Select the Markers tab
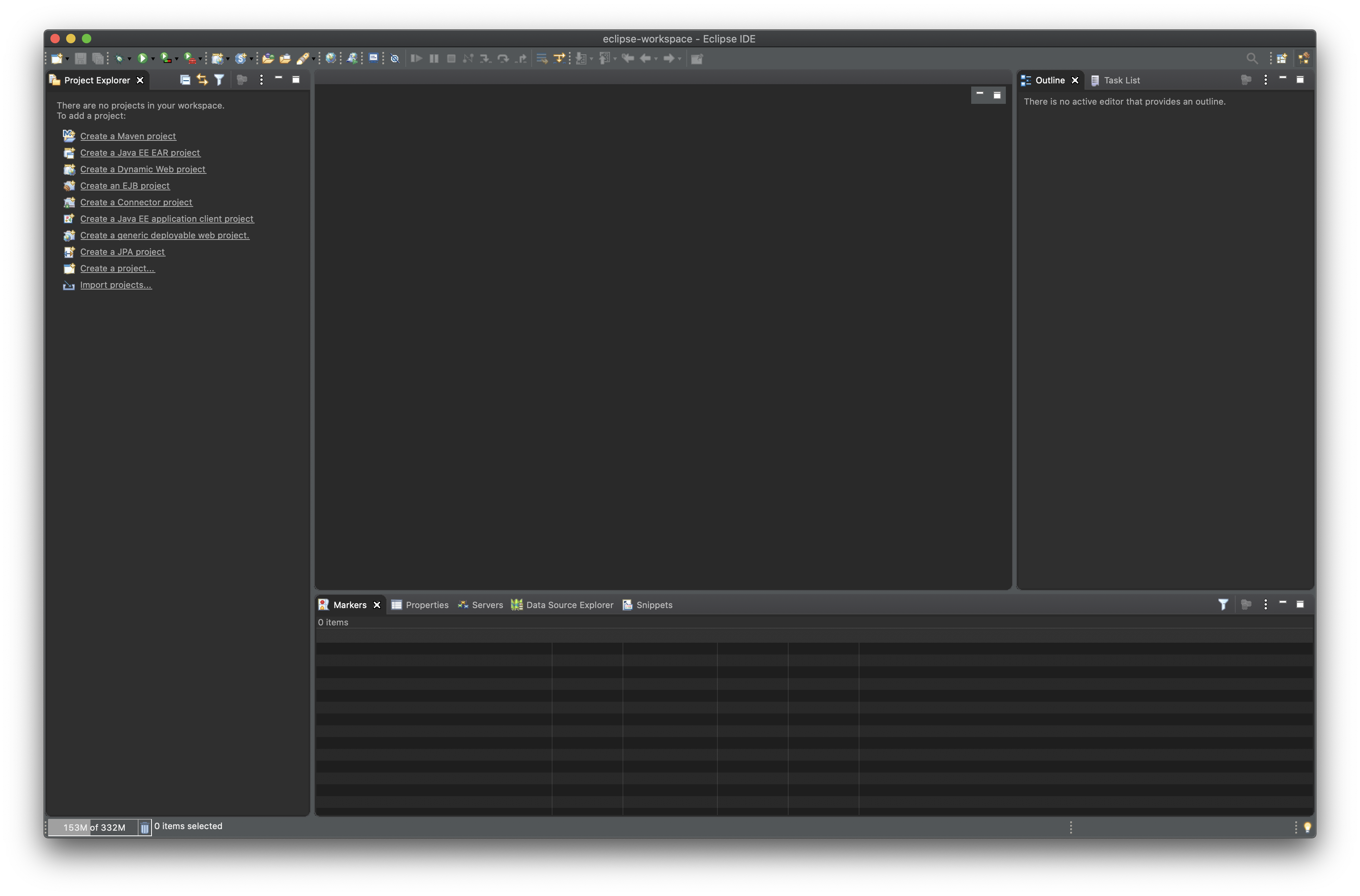 [x=349, y=605]
